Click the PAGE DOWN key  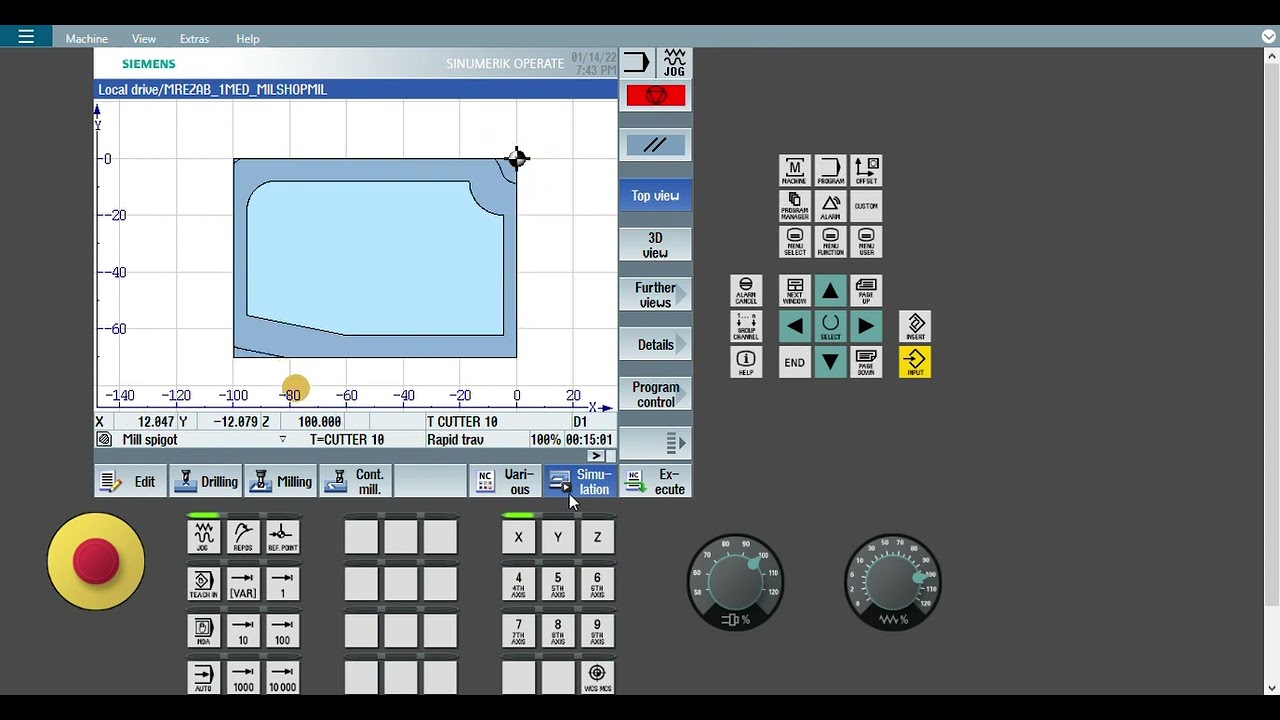[x=866, y=362]
